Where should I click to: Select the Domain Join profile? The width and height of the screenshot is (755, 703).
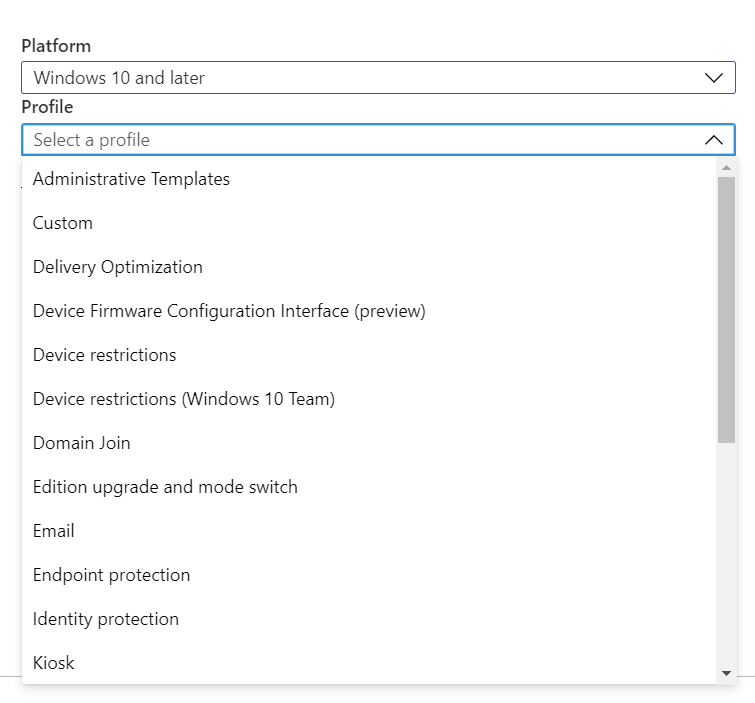(x=82, y=443)
